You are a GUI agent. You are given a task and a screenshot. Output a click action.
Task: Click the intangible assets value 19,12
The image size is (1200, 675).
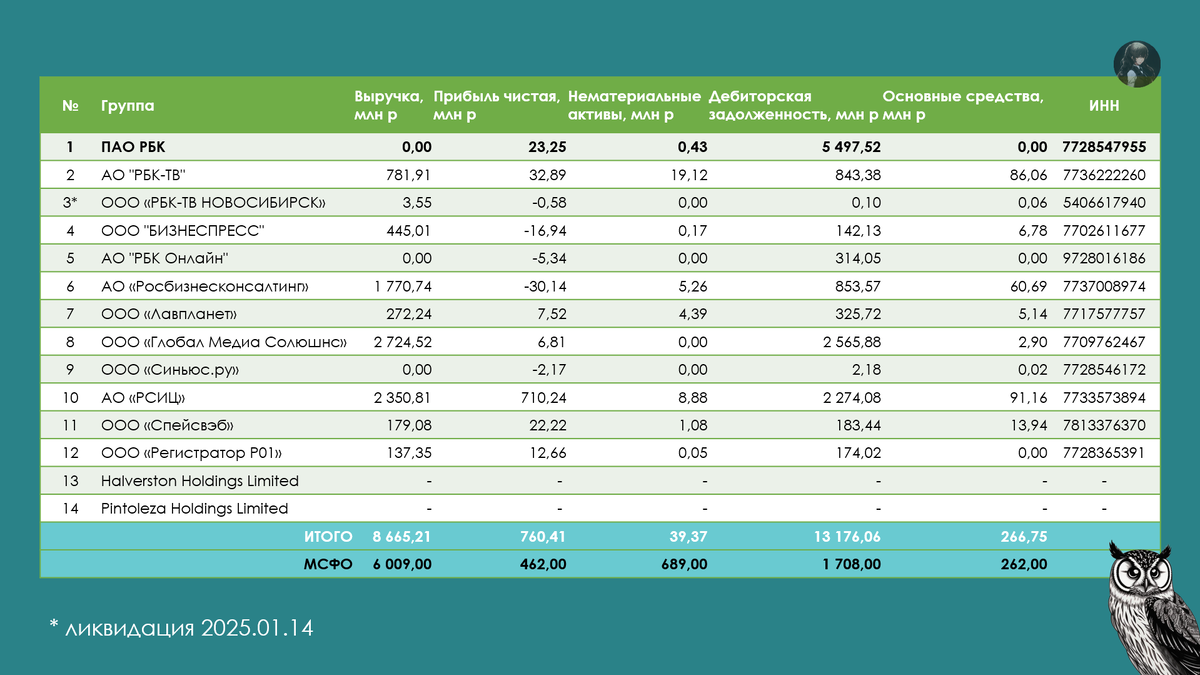coord(689,175)
